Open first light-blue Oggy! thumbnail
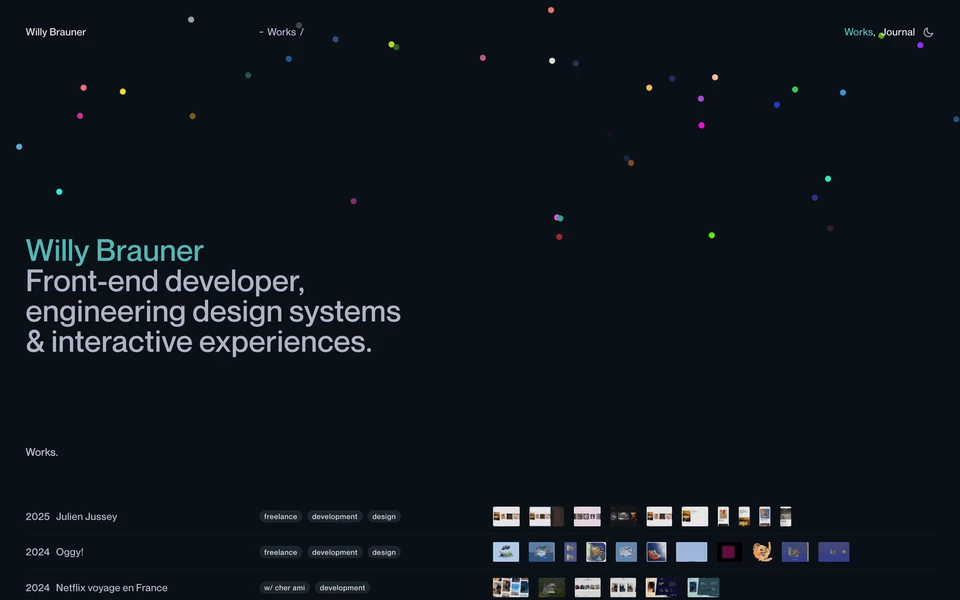The width and height of the screenshot is (960, 600). pos(506,552)
